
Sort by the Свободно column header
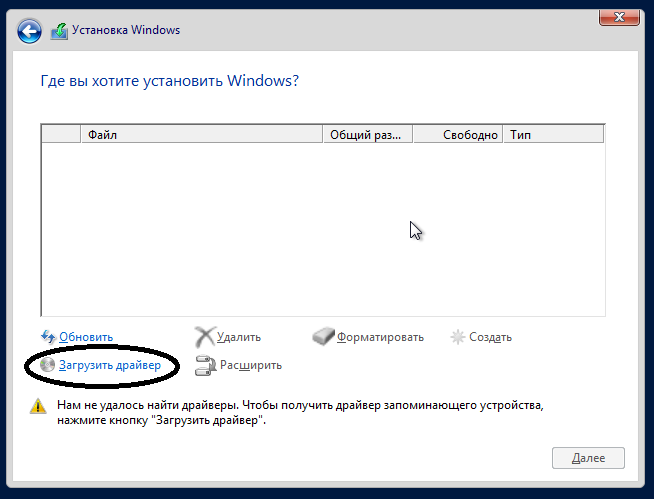(458, 135)
